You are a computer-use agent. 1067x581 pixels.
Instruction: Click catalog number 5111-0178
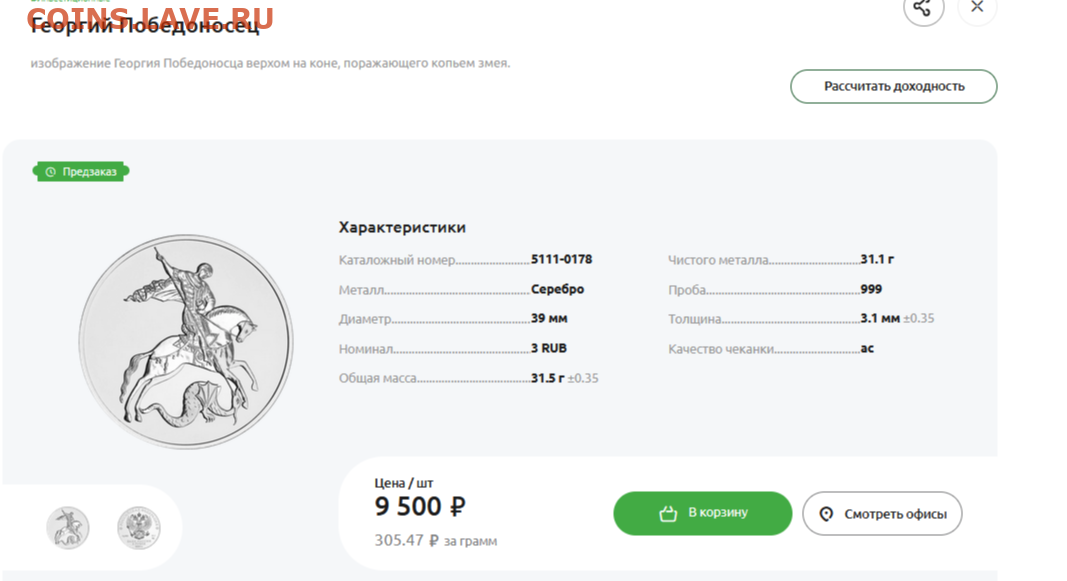[x=561, y=259]
